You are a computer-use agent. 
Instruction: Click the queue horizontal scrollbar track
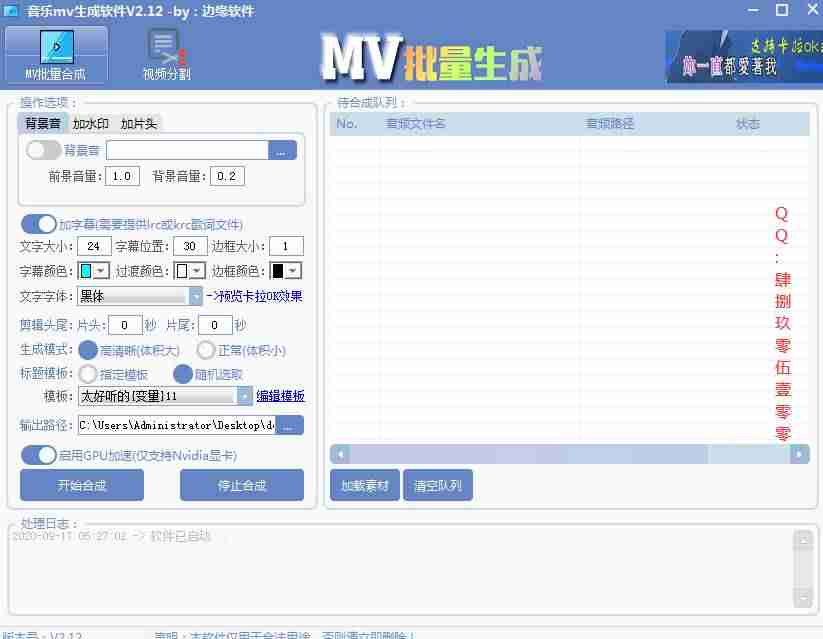(x=570, y=454)
